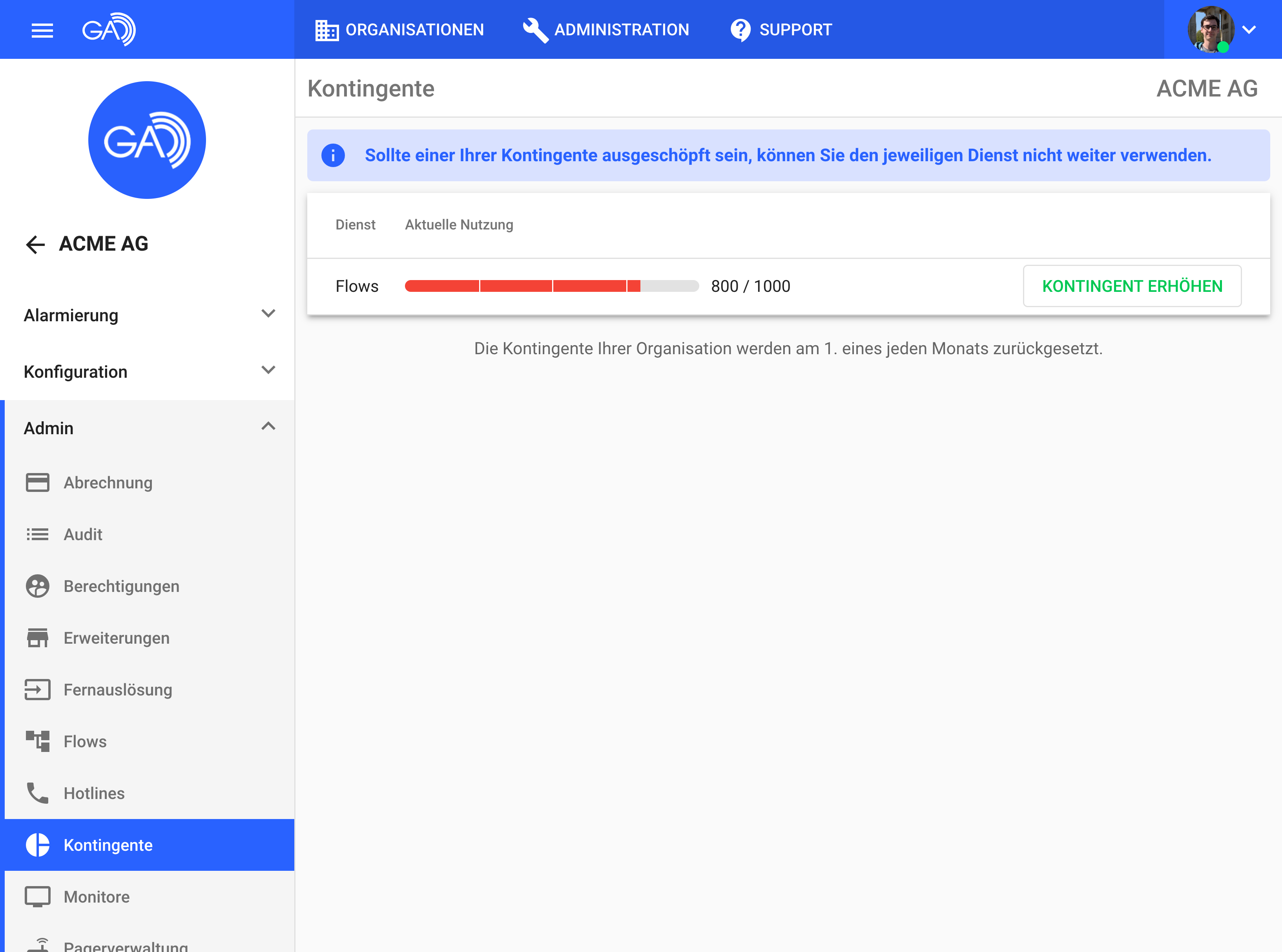Viewport: 1282px width, 952px height.
Task: Click ACME AG label in page header
Action: point(1207,89)
